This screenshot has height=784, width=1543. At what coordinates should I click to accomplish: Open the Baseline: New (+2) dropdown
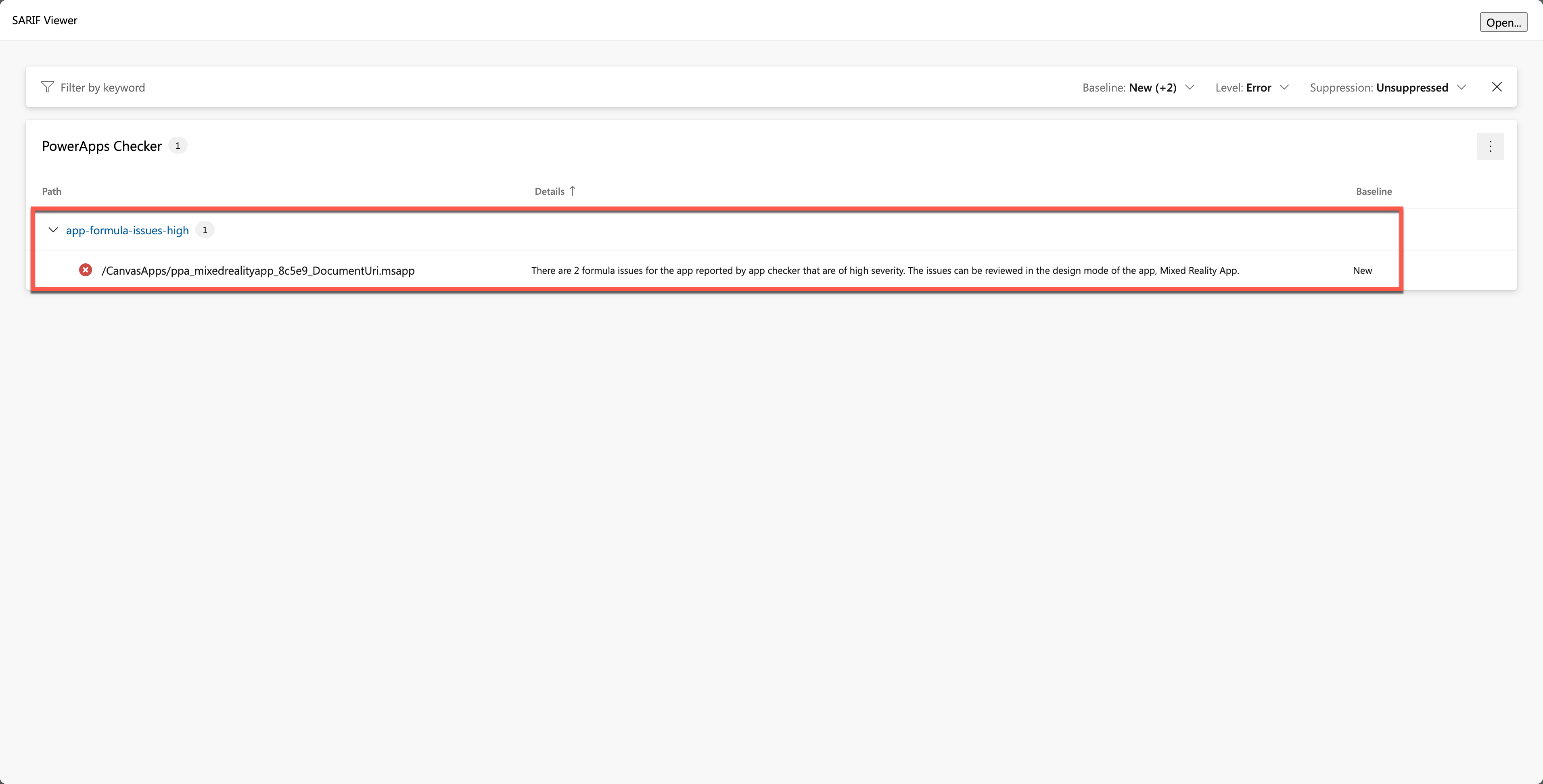point(1138,88)
